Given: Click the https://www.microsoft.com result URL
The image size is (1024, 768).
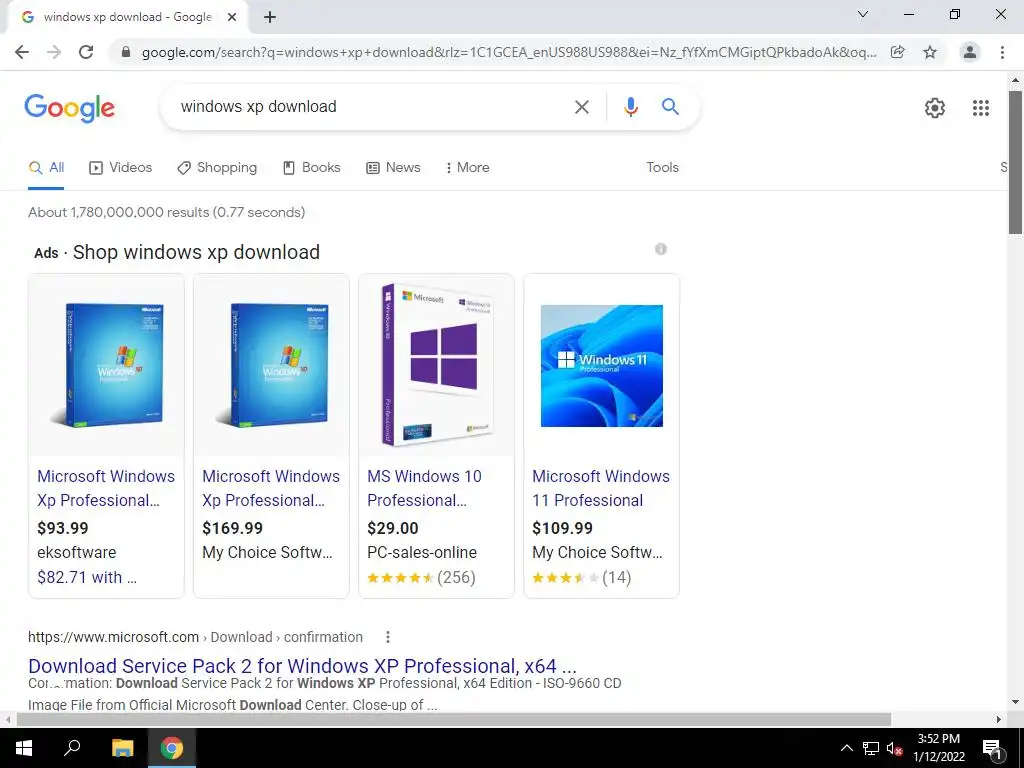Looking at the screenshot, I should click(x=114, y=637).
